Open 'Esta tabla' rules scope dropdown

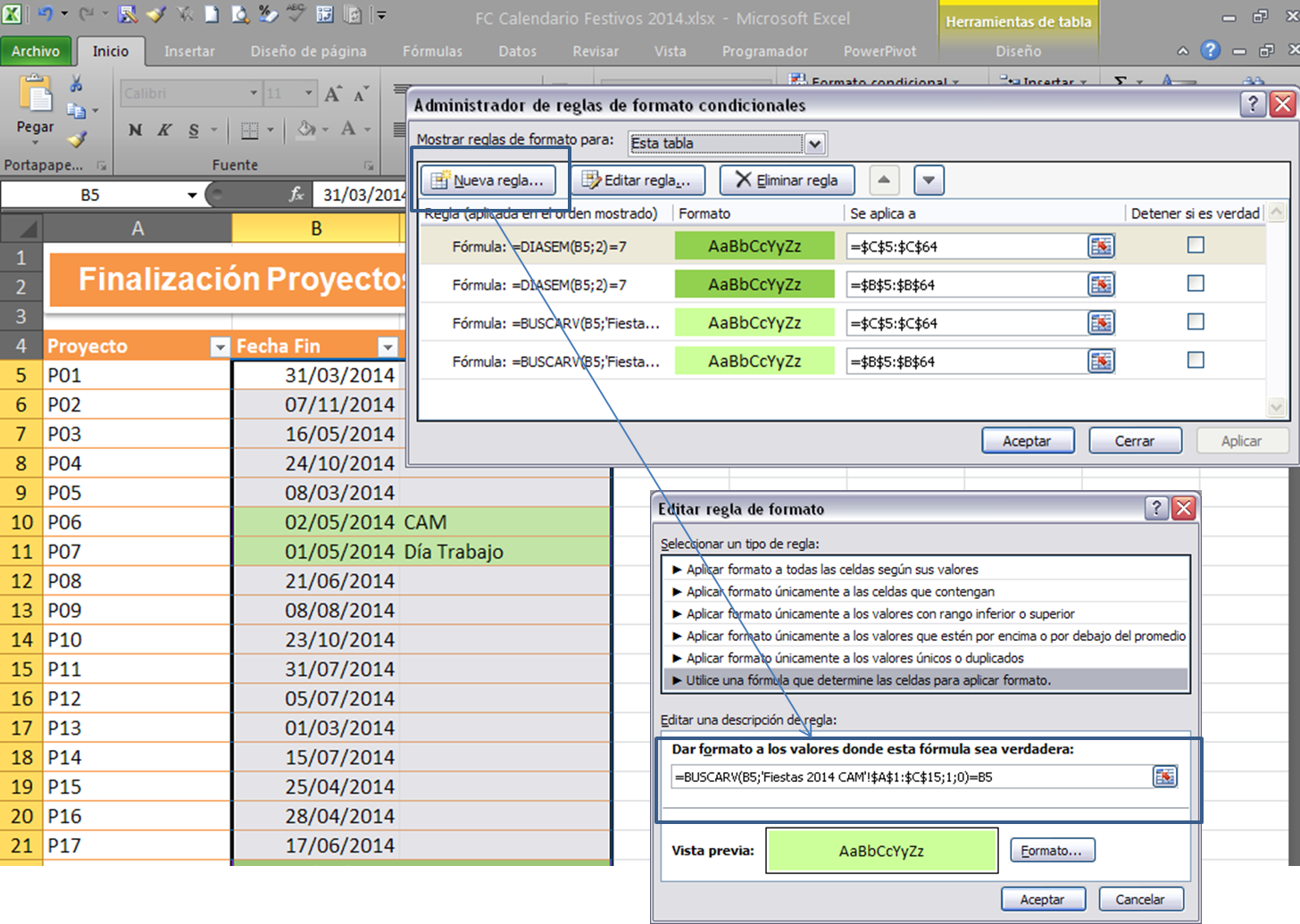pyautogui.click(x=814, y=144)
